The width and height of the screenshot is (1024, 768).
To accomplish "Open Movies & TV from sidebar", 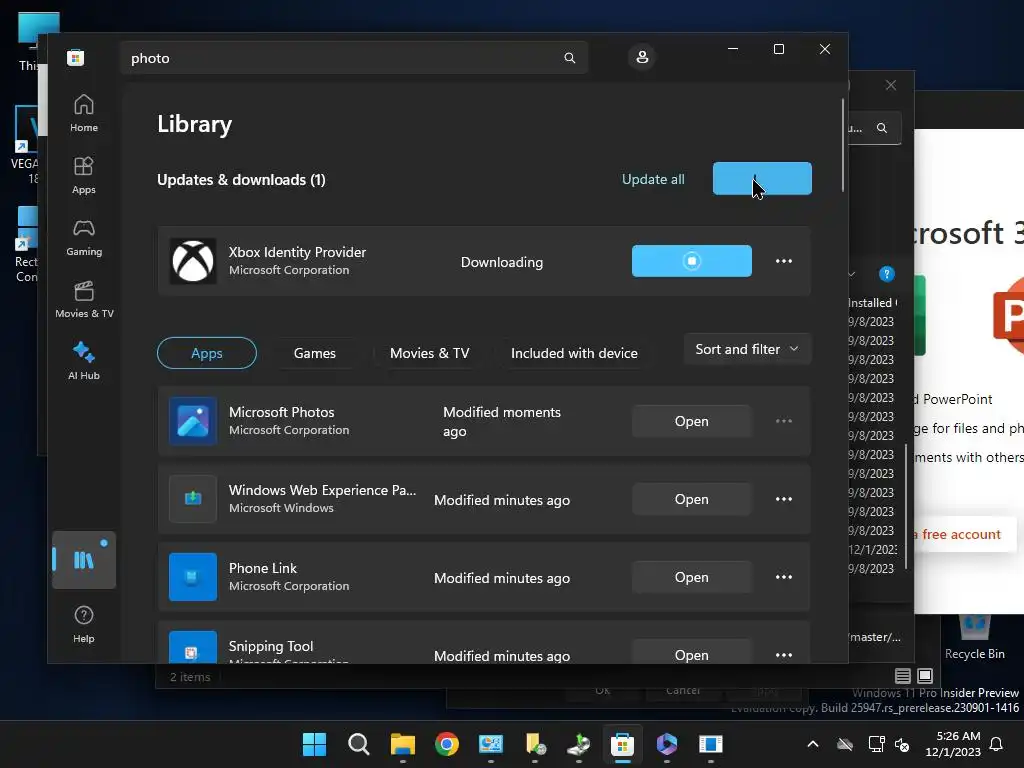I will 84,299.
